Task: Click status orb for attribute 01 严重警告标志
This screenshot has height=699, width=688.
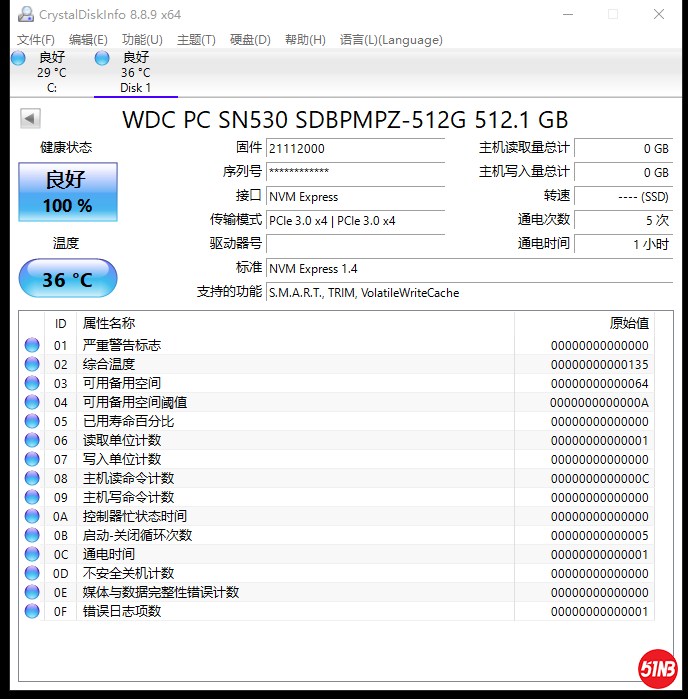Action: point(32,345)
